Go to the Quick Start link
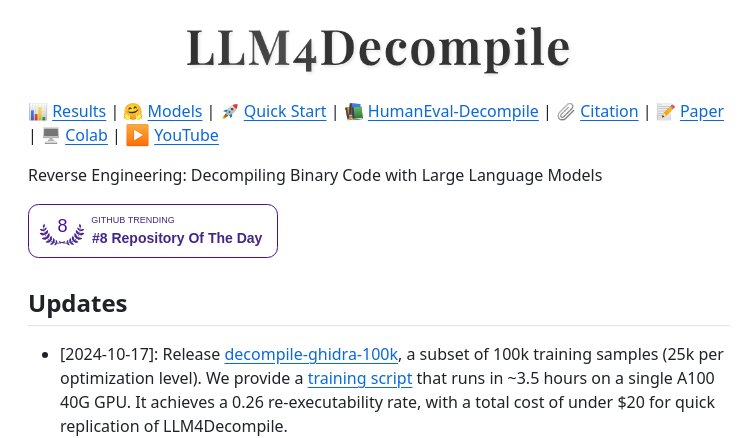Image resolution: width=754 pixels, height=438 pixels. (285, 112)
